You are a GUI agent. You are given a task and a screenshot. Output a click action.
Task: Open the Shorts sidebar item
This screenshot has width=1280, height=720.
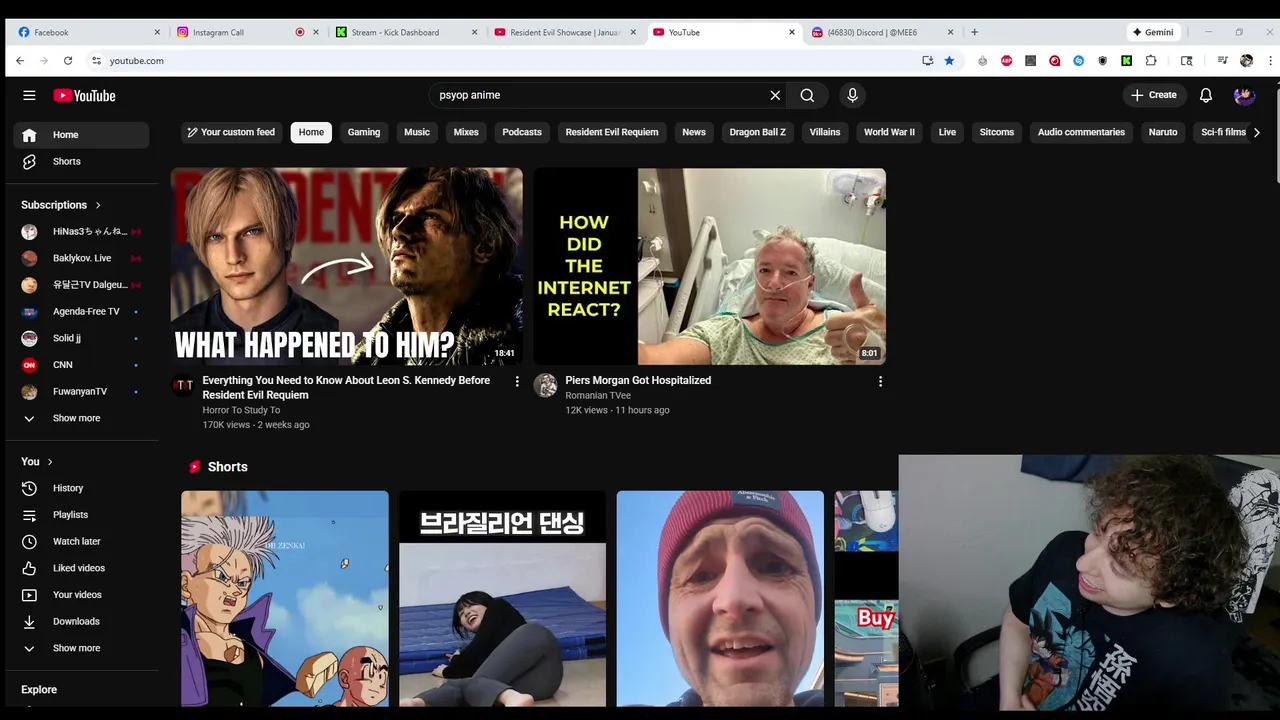pos(81,161)
